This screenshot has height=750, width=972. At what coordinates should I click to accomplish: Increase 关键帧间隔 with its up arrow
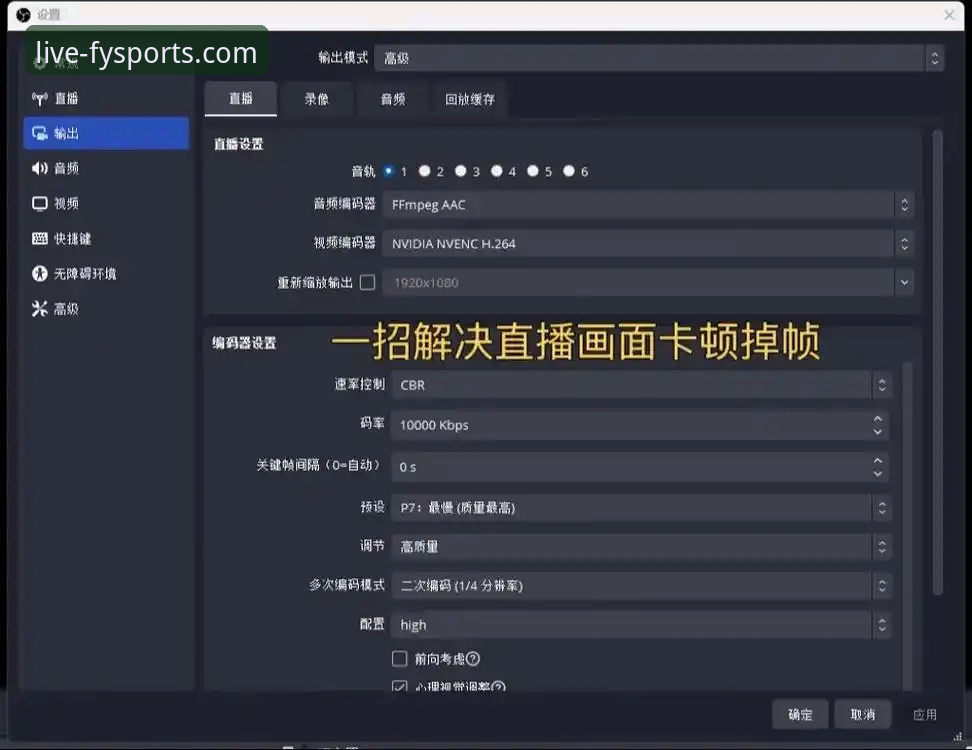(x=878, y=461)
